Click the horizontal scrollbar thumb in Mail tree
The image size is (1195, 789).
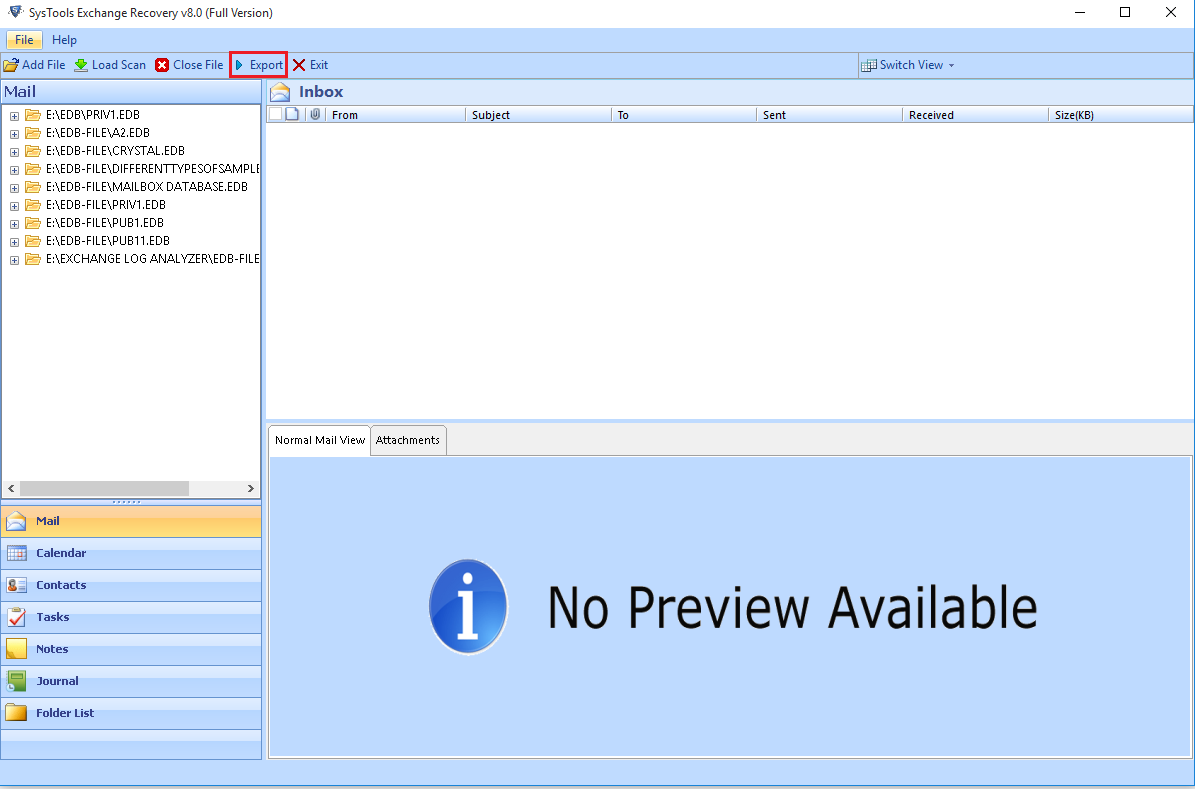[x=104, y=488]
